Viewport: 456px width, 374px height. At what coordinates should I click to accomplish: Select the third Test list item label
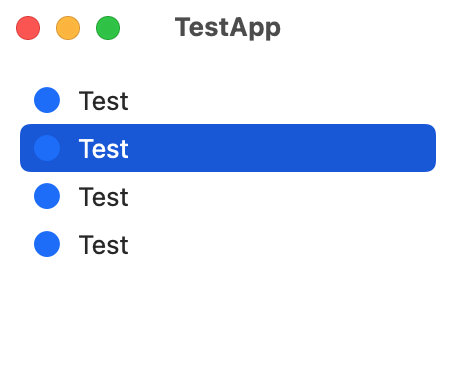pos(103,197)
